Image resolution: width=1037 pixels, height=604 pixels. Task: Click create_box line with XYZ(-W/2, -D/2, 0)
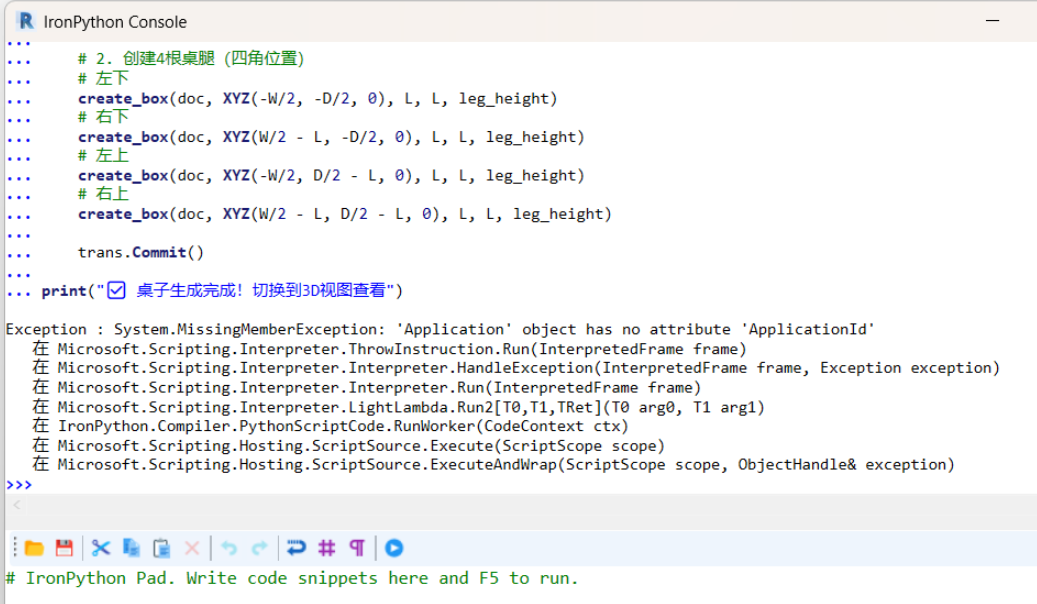(318, 99)
